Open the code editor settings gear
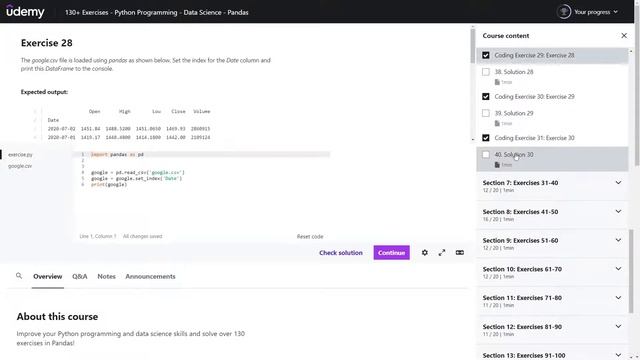 (424, 253)
